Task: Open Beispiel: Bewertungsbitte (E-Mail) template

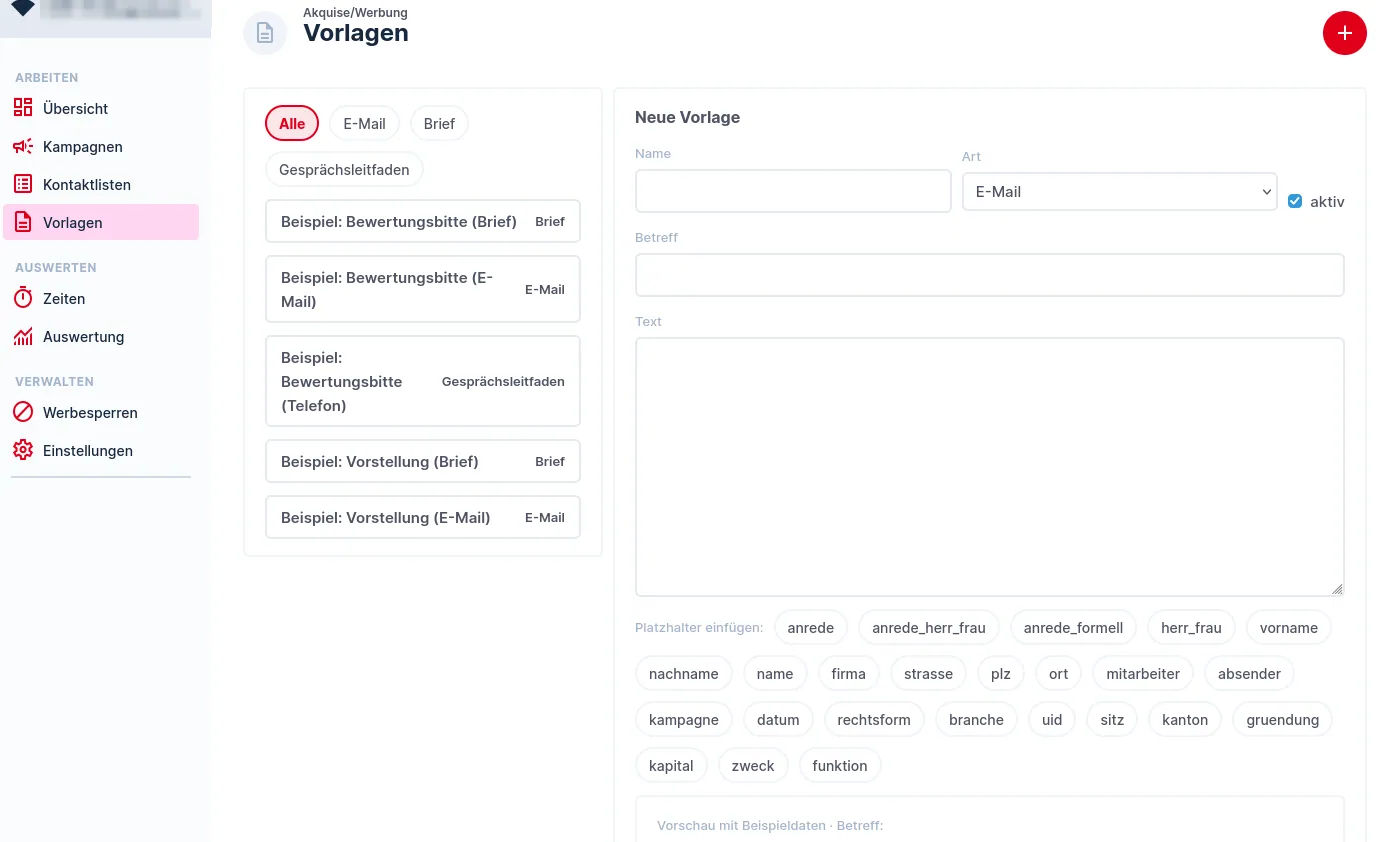Action: pos(423,289)
